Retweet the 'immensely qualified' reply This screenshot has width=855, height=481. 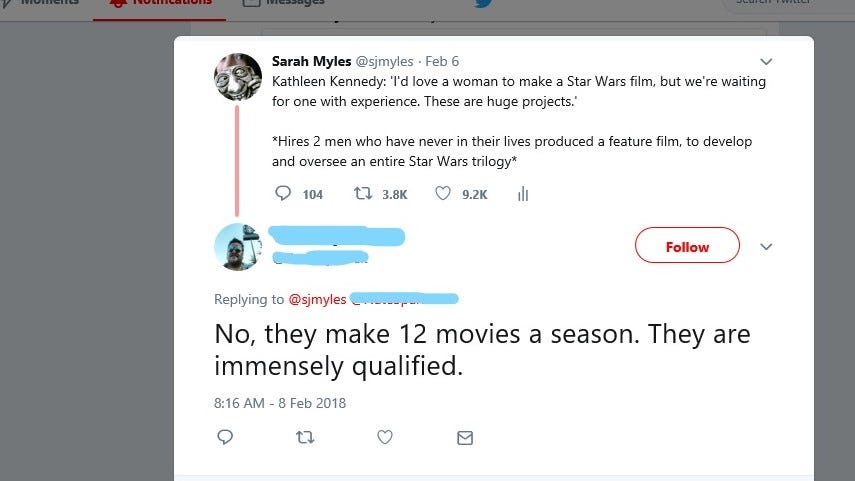pyautogui.click(x=305, y=437)
